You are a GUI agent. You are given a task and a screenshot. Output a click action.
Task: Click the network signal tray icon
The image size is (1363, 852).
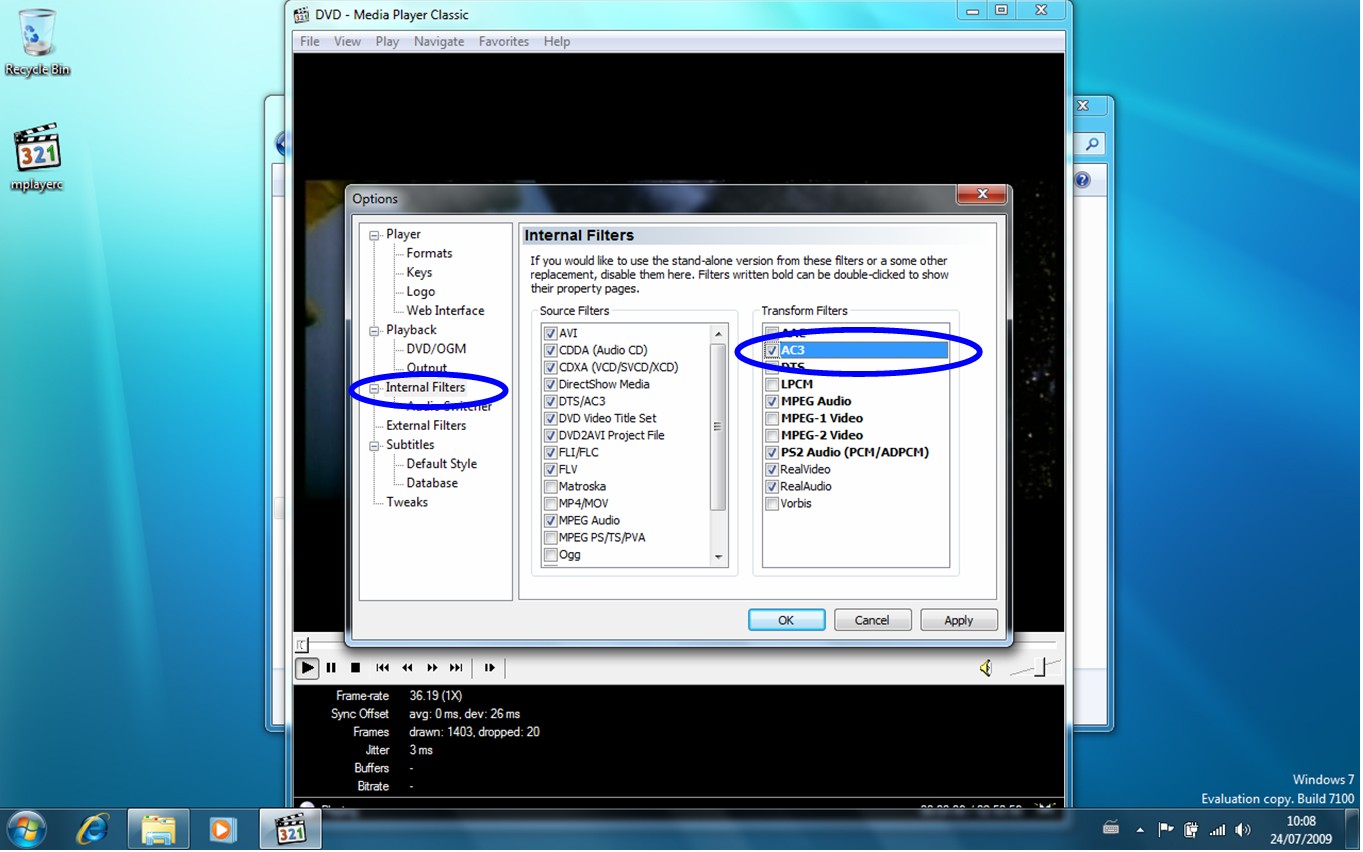pos(1217,829)
